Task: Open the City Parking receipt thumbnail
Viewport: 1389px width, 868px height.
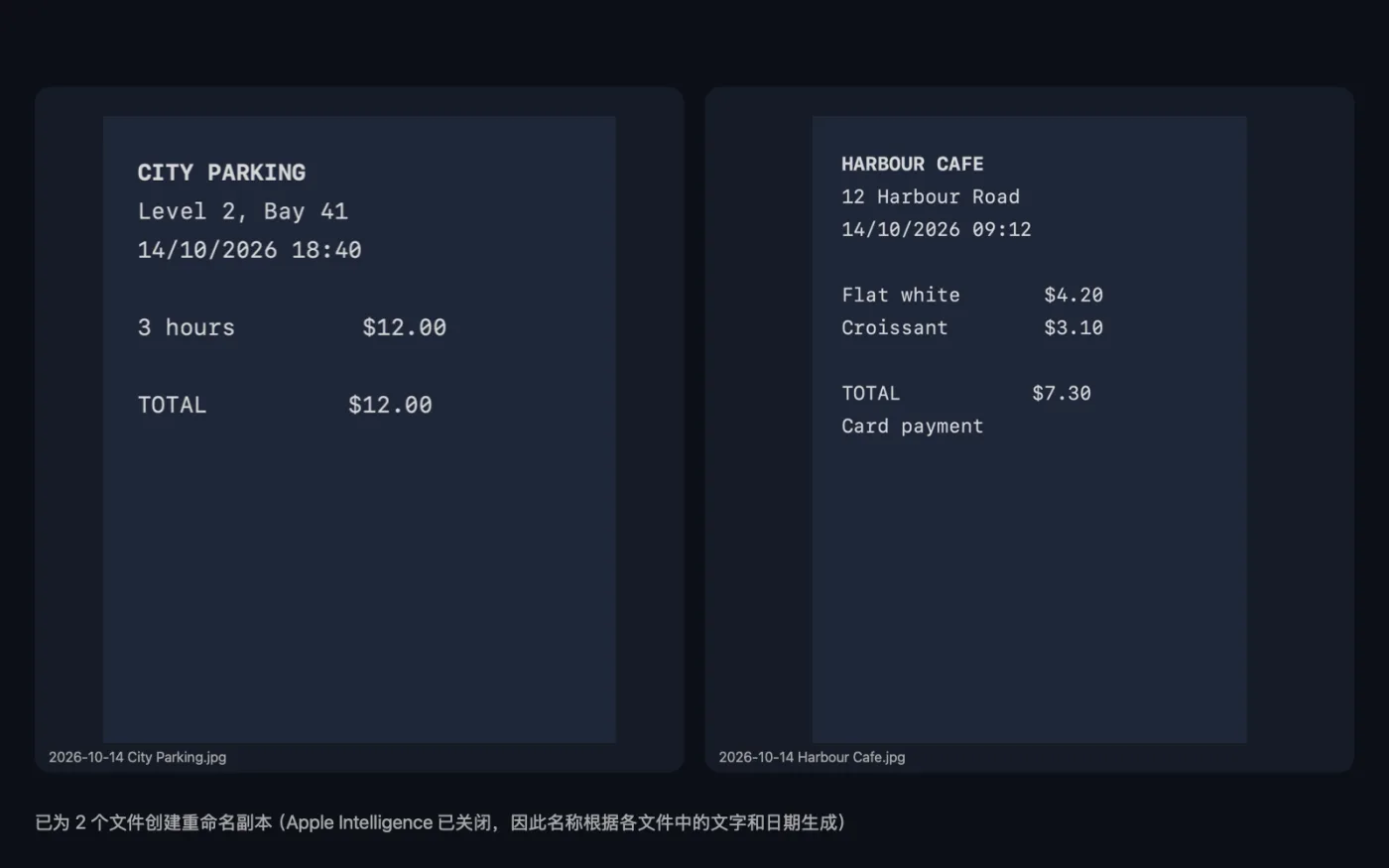Action: (x=359, y=429)
